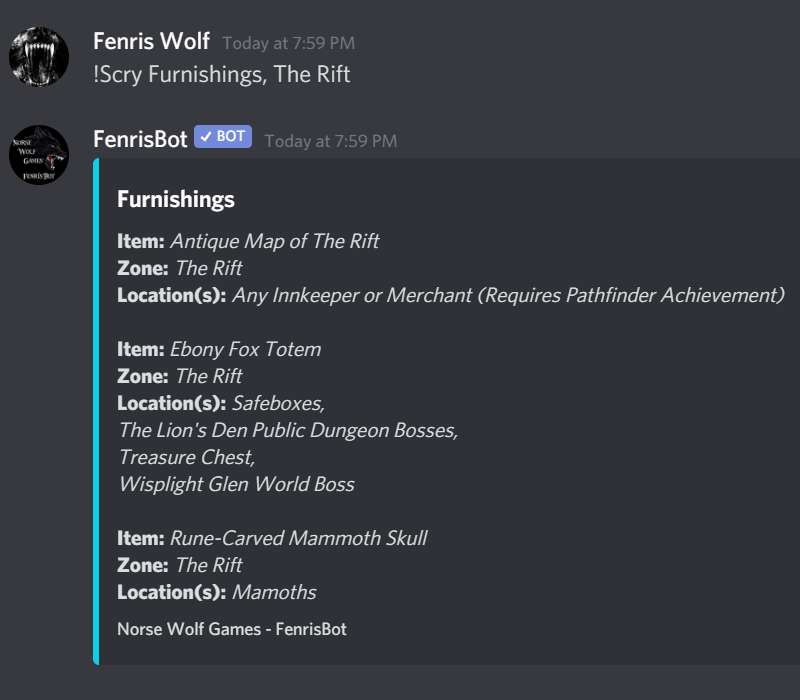Viewport: 800px width, 700px height.
Task: Click the checkmark in the BOT tag
Action: point(206,137)
